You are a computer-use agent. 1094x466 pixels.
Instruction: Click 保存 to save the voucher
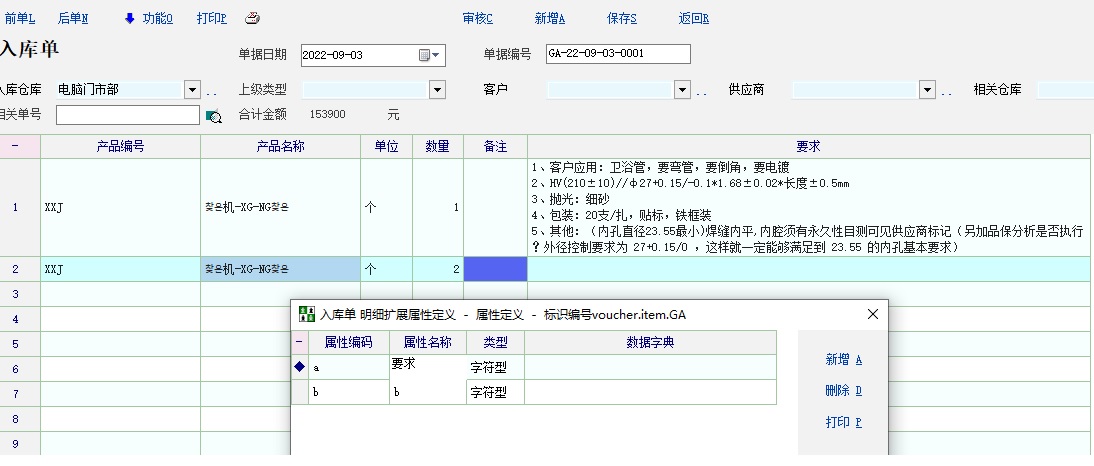click(x=621, y=18)
